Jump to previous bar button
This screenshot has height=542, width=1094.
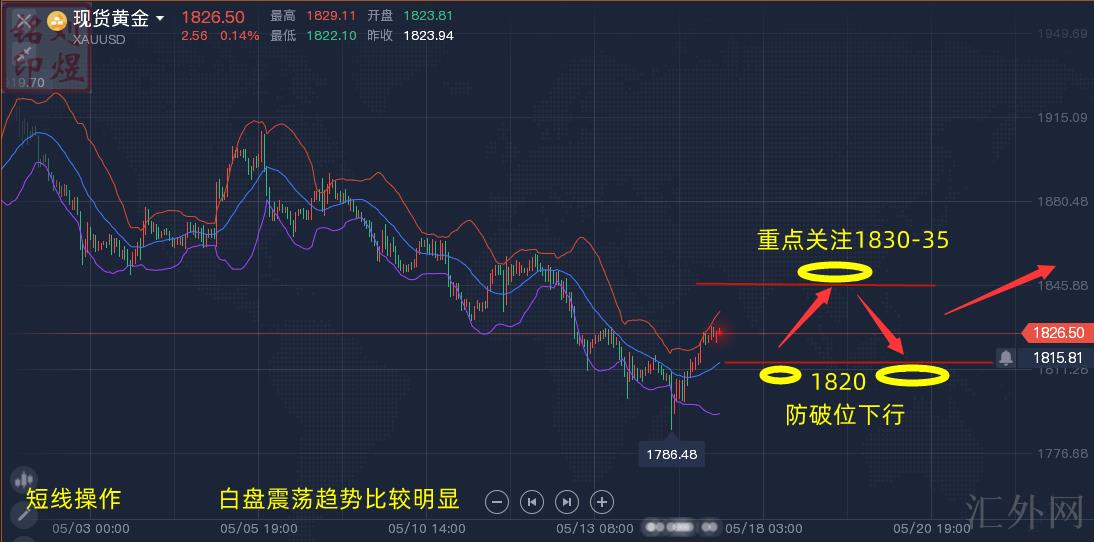point(532,501)
